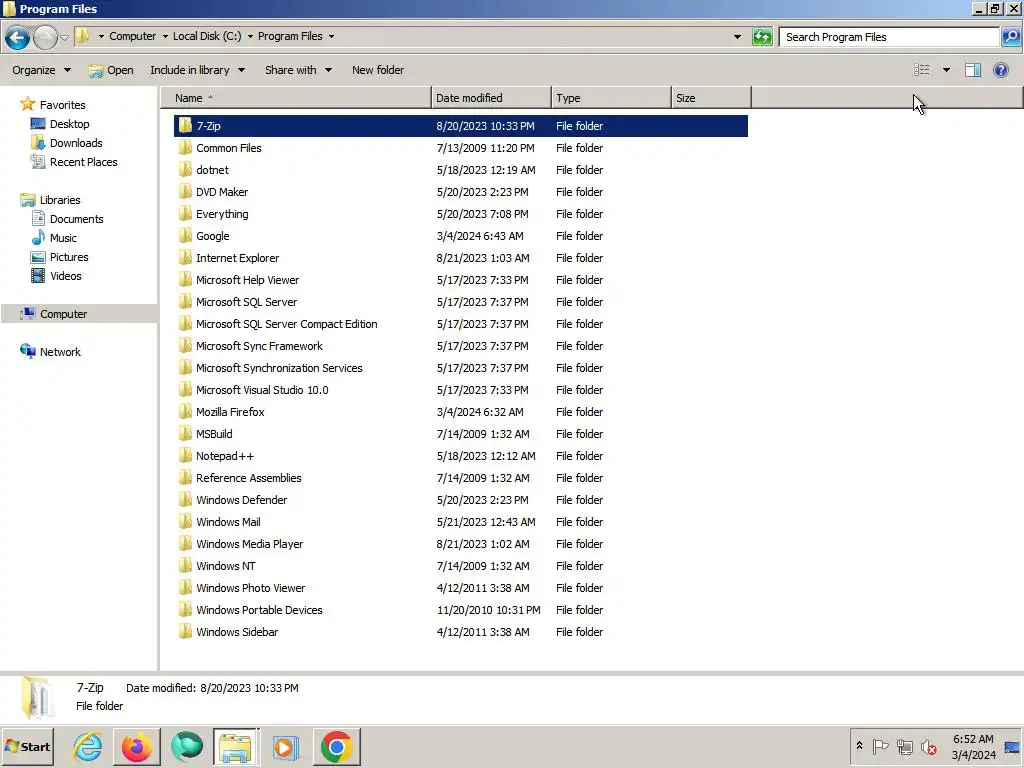Image resolution: width=1024 pixels, height=768 pixels.
Task: Launch Internet Explorer from the taskbar
Action: pos(88,746)
